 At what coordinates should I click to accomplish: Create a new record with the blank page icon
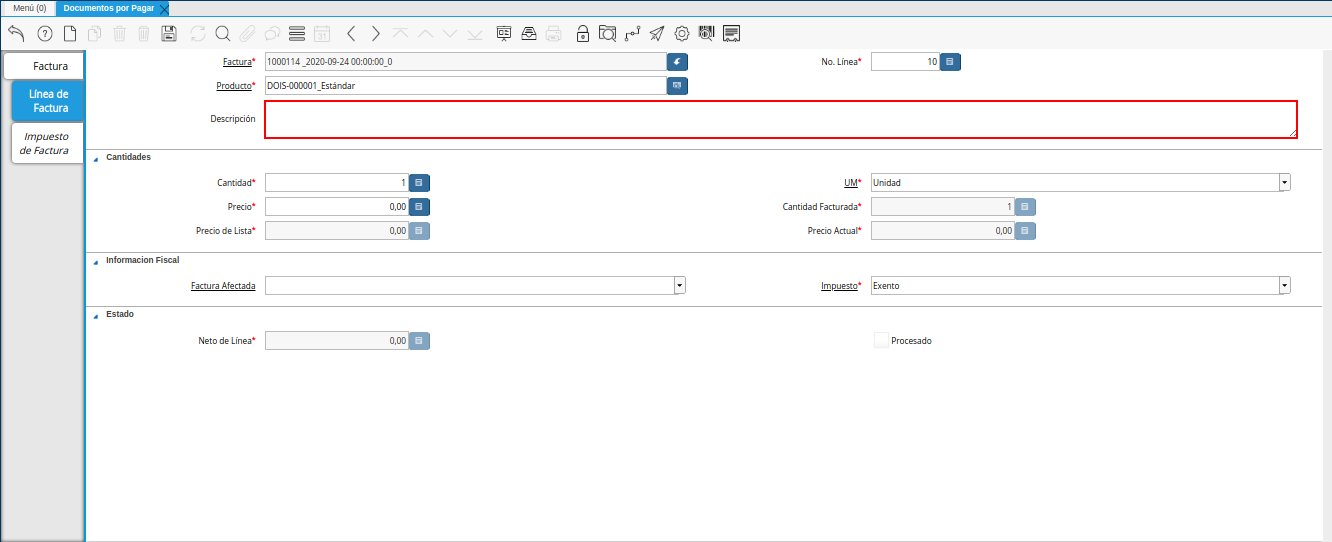coord(69,33)
